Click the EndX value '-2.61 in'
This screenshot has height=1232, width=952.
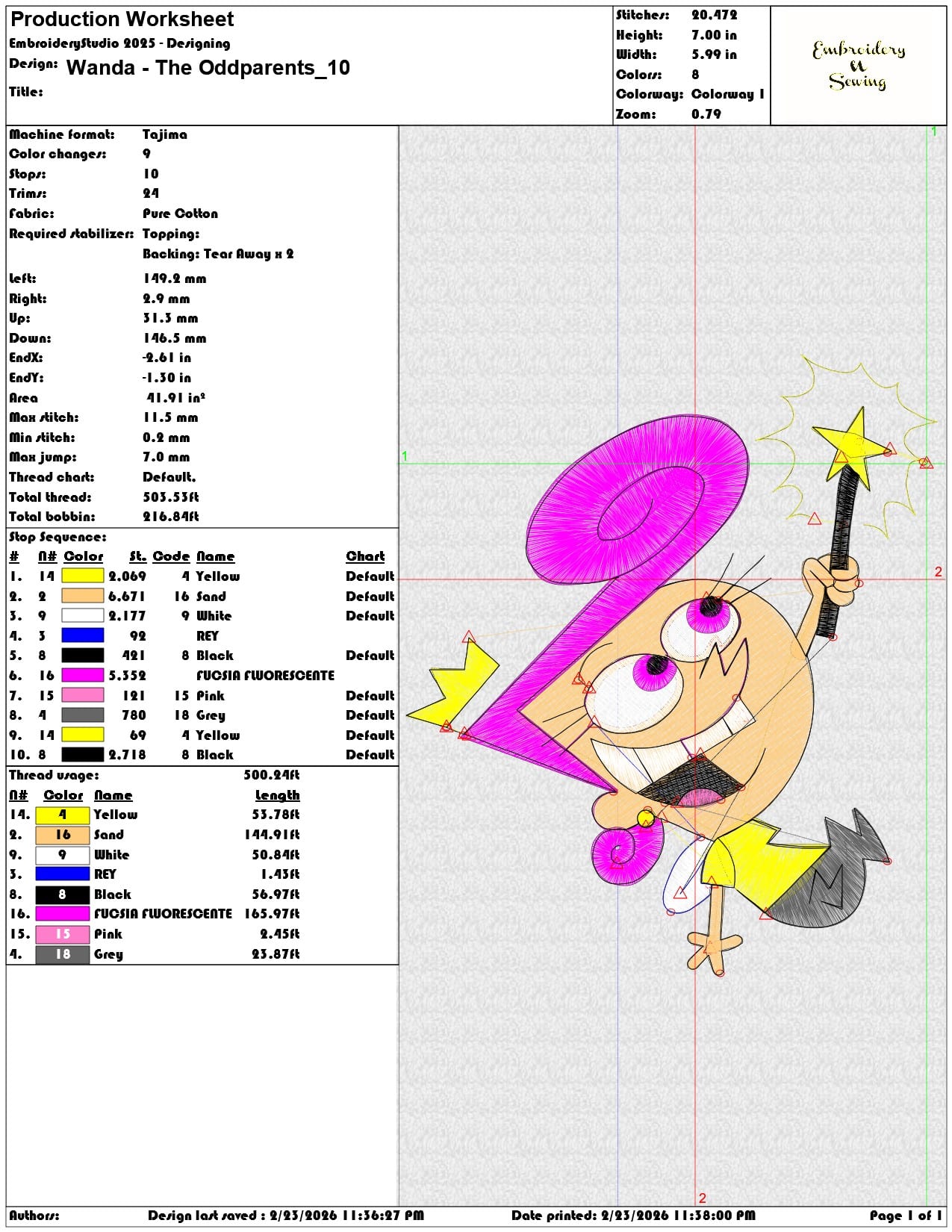tap(167, 358)
